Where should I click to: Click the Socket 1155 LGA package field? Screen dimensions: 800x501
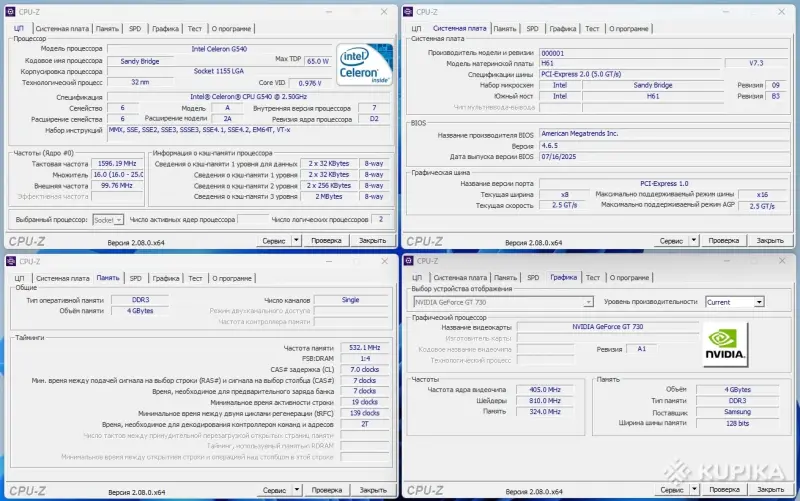click(x=219, y=71)
